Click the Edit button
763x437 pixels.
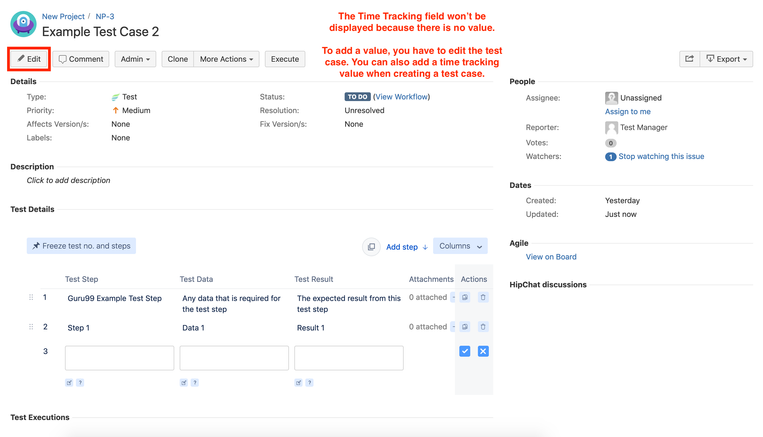(x=29, y=59)
